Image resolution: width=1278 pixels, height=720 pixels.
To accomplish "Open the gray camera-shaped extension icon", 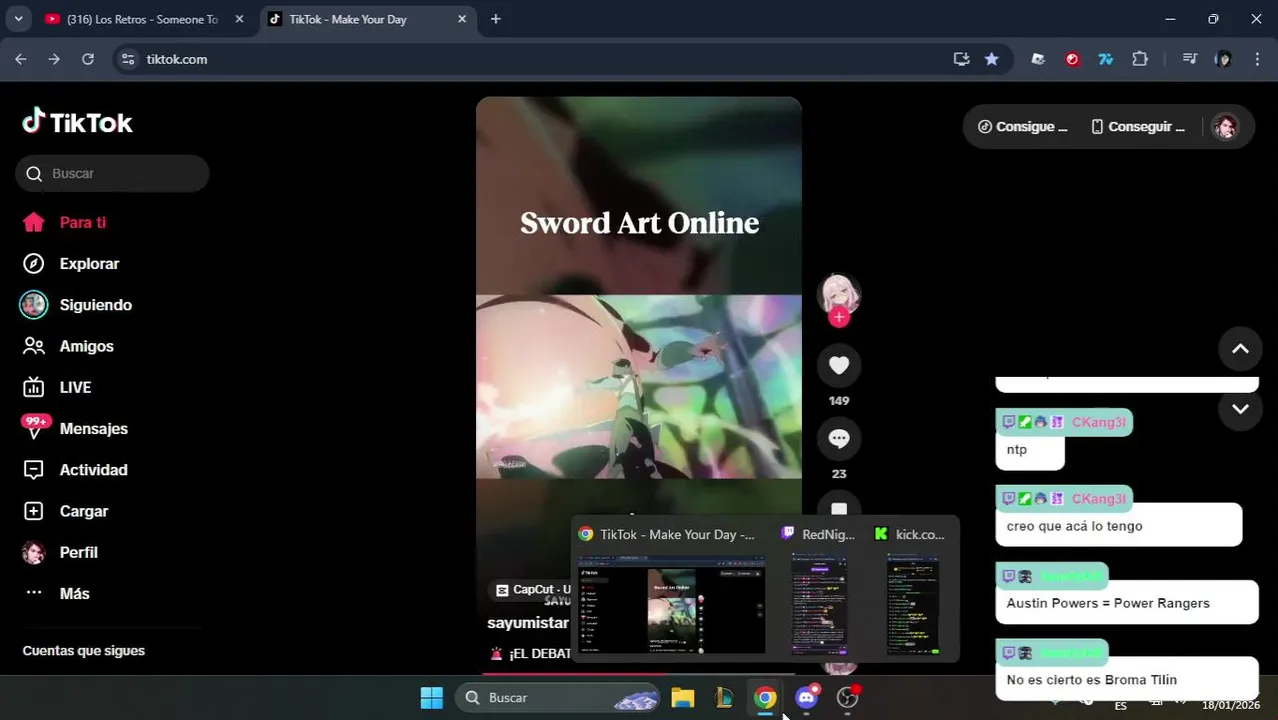I will (1038, 59).
